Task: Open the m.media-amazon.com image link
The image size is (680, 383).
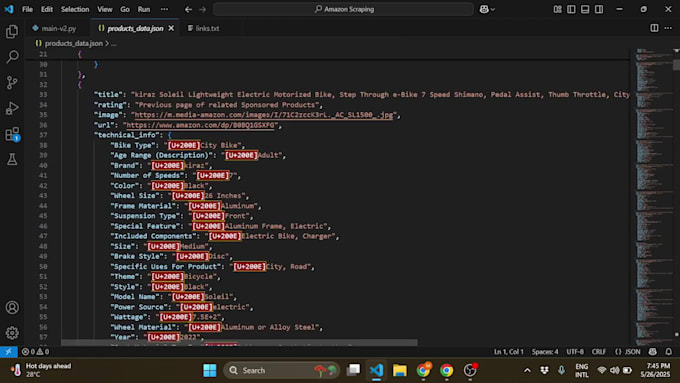Action: tap(264, 115)
